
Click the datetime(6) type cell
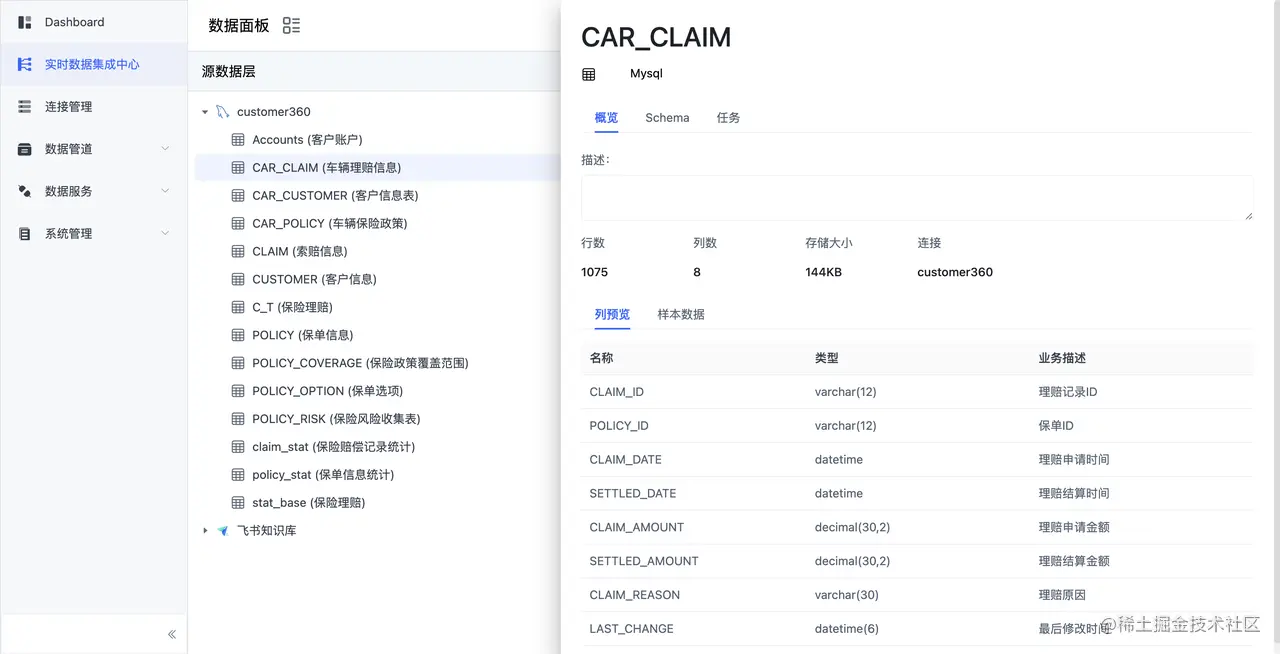click(x=848, y=629)
